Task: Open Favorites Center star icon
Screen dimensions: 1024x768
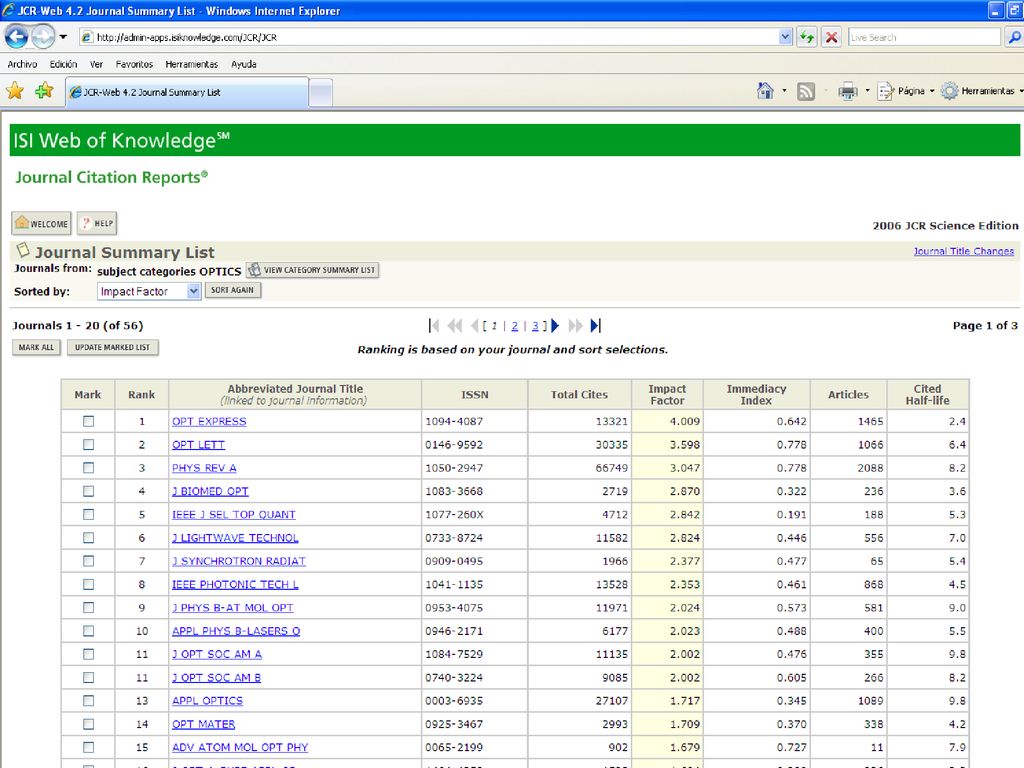Action: 15,91
